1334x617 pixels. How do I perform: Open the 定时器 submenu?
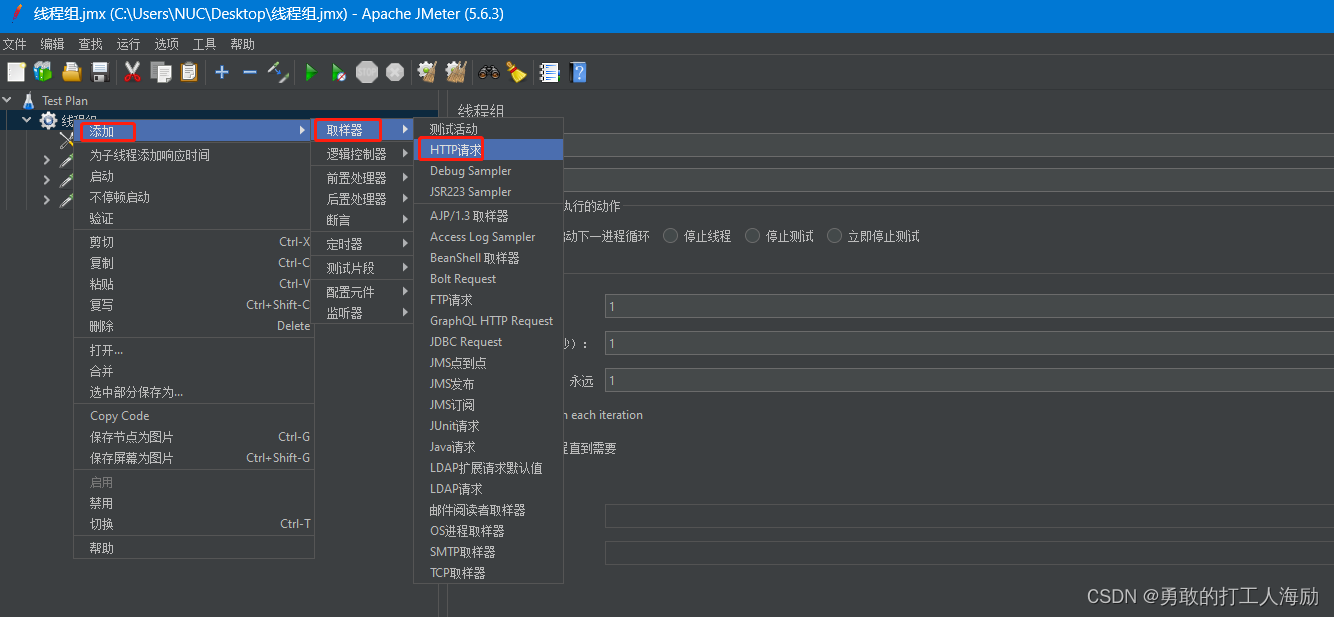point(364,244)
